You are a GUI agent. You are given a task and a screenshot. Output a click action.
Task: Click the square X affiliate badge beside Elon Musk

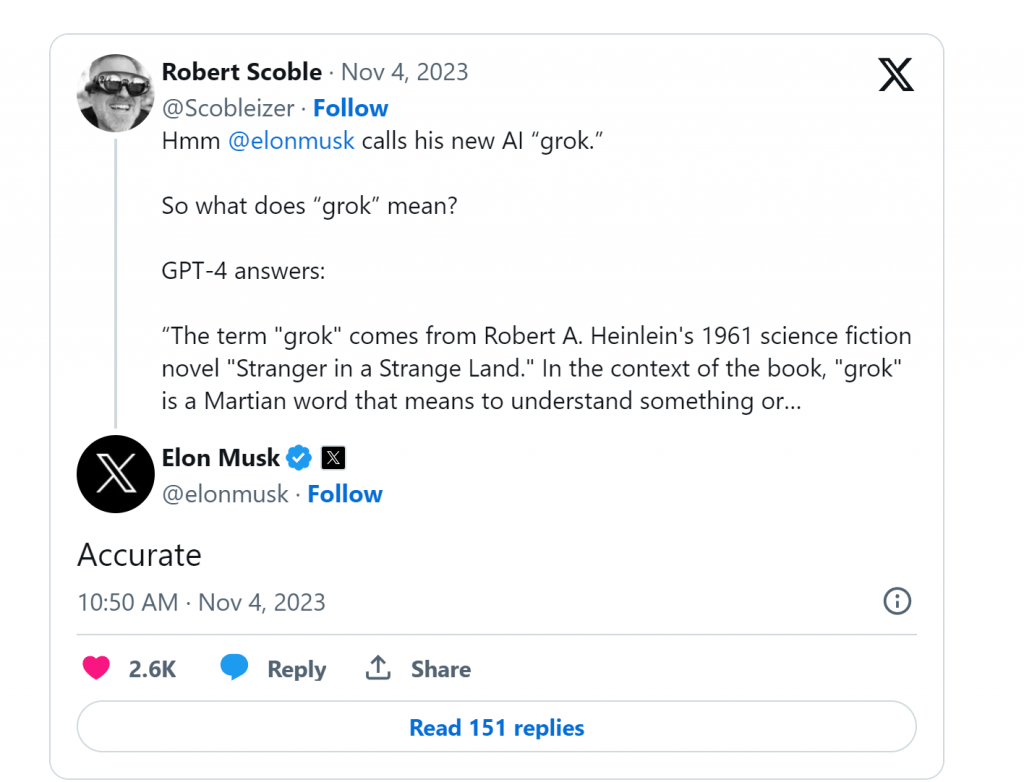333,458
